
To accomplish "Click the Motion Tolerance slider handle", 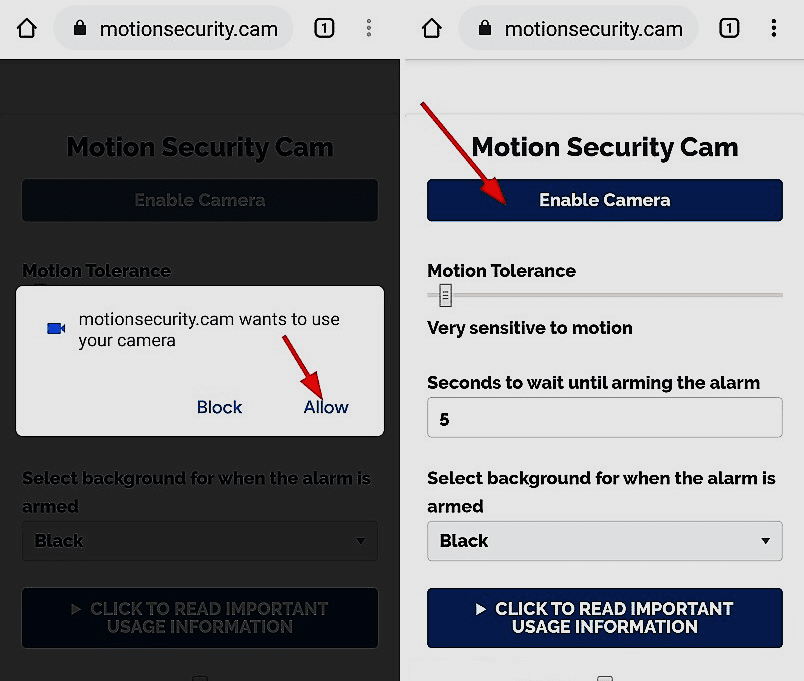I will 446,295.
